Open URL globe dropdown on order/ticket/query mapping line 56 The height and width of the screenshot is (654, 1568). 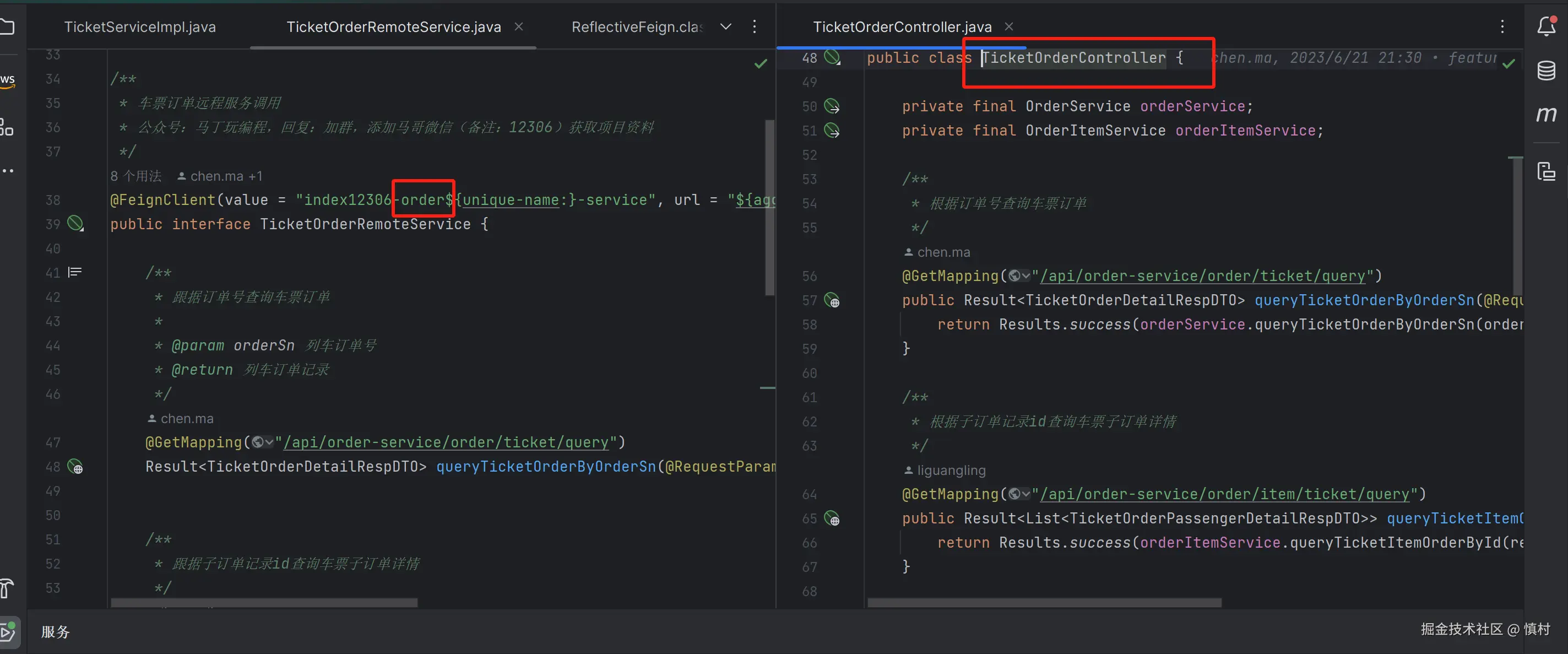click(x=1019, y=276)
